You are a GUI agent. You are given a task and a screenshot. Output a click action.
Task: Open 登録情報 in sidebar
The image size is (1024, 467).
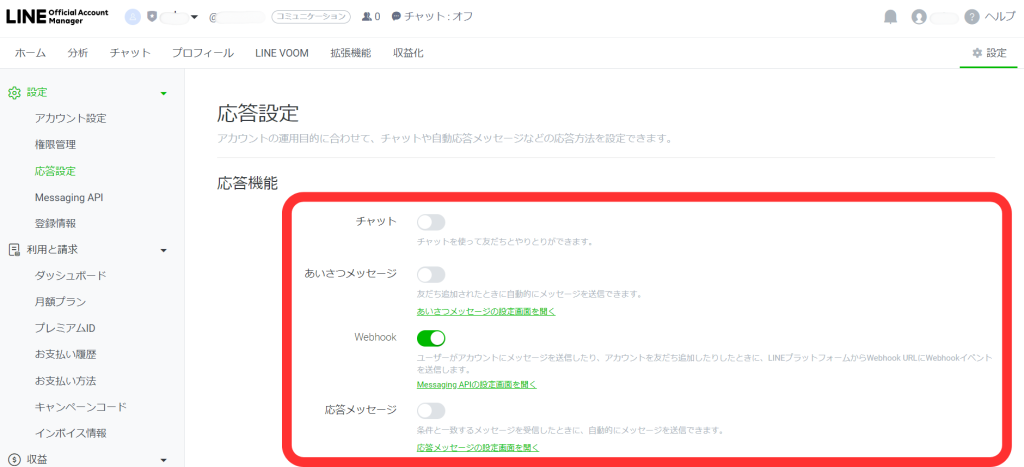click(x=56, y=223)
